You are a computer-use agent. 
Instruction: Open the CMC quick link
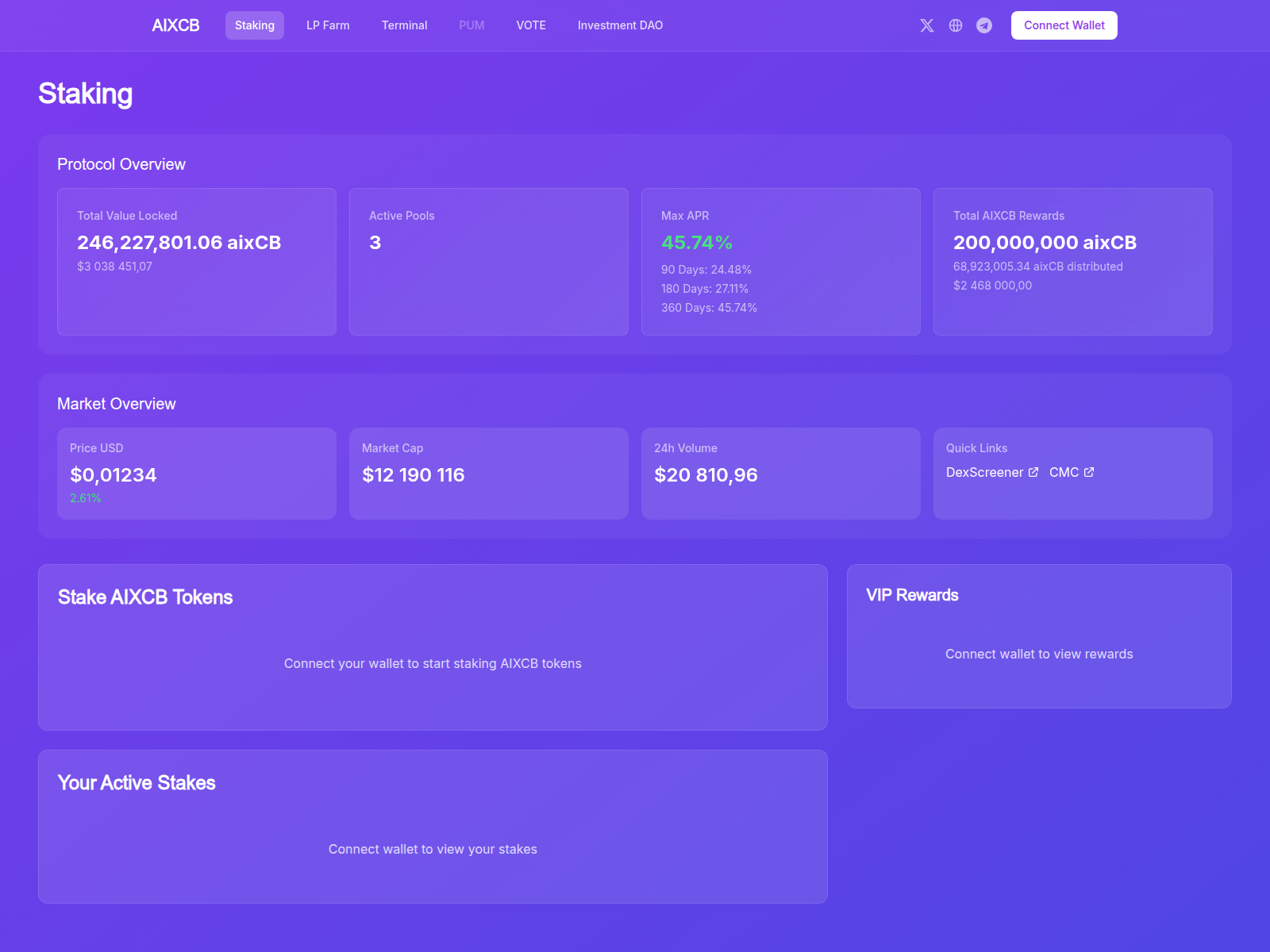[1072, 472]
